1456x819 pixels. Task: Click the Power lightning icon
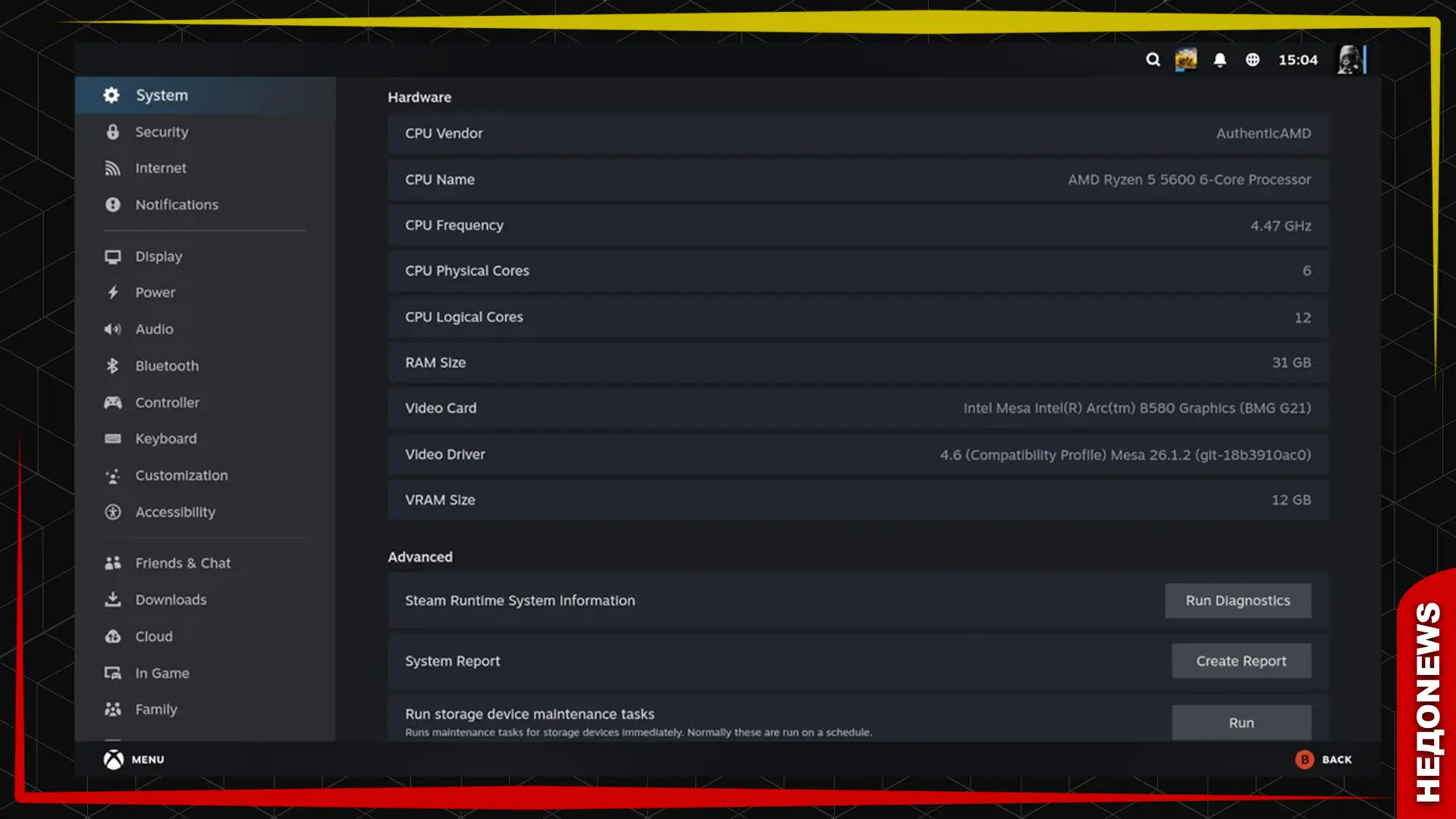click(x=112, y=293)
